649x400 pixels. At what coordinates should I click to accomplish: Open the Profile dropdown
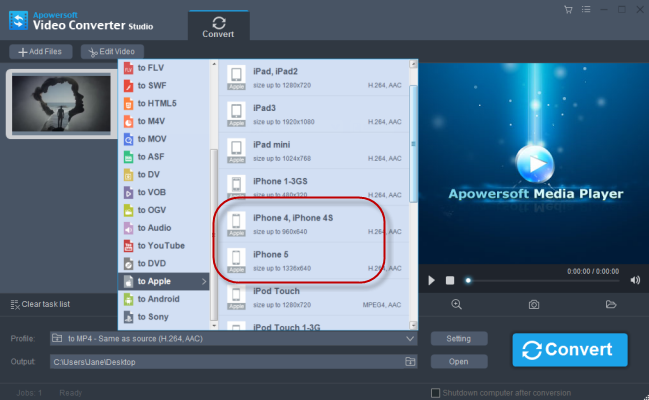(x=233, y=339)
